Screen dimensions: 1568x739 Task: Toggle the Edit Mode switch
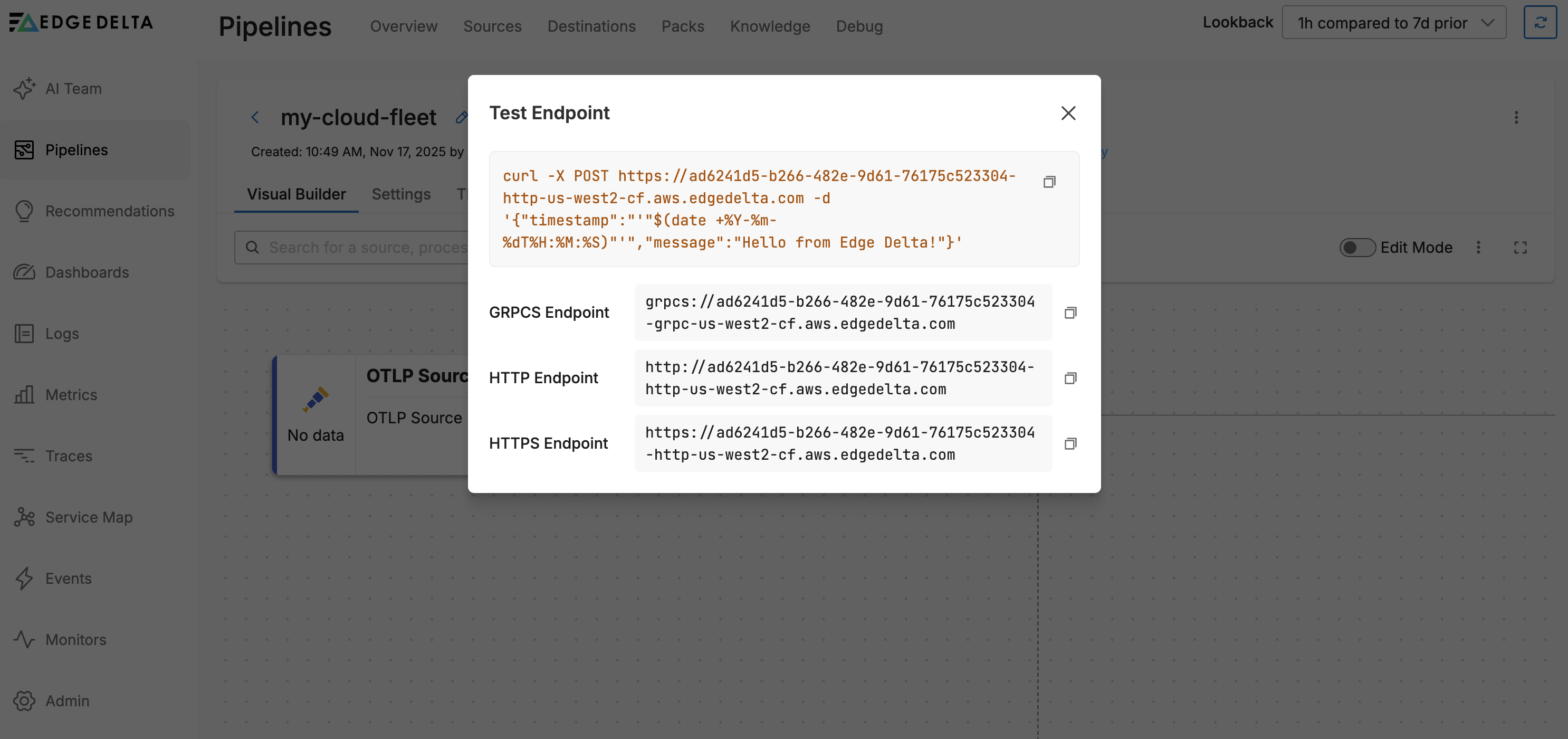coord(1357,248)
